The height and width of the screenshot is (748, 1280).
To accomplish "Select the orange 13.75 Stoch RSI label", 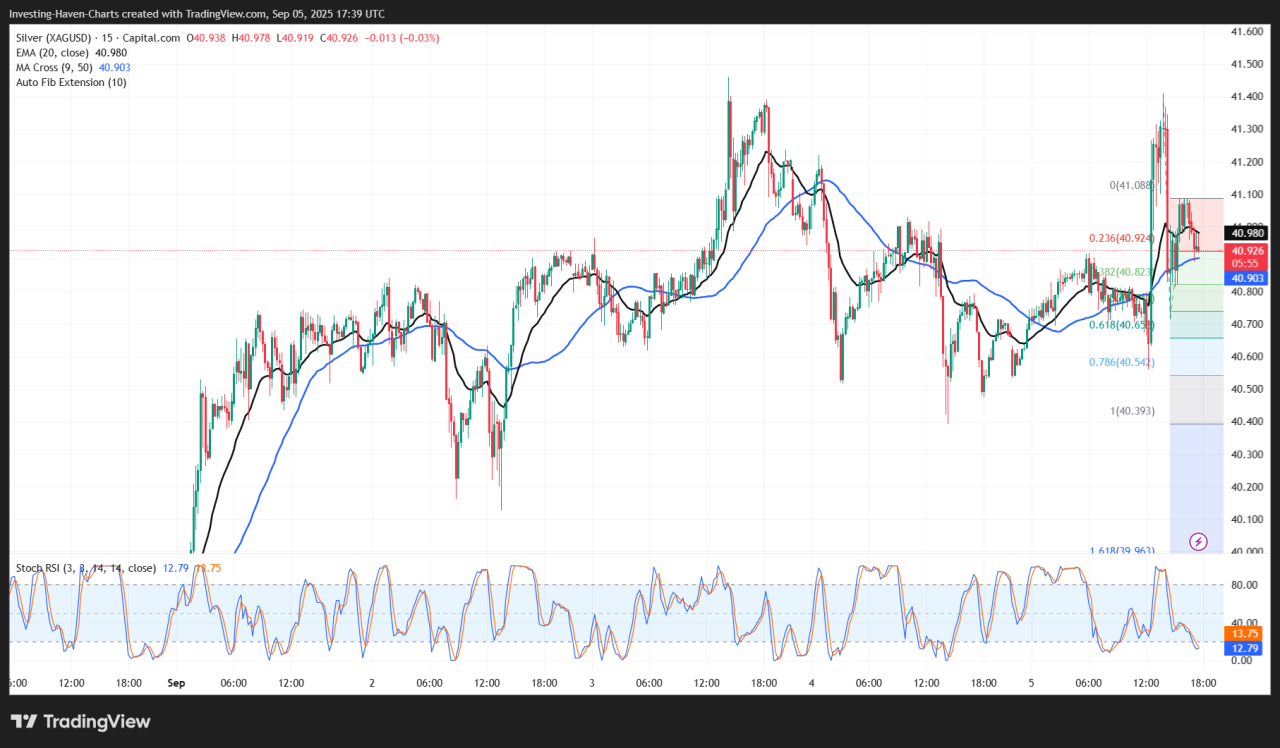I will (1243, 633).
